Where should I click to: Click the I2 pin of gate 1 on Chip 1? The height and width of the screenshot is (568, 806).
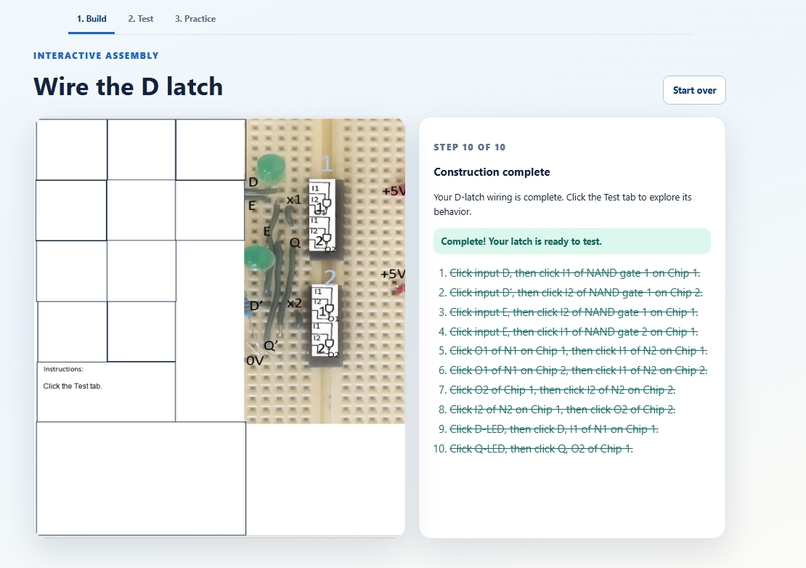(x=315, y=199)
